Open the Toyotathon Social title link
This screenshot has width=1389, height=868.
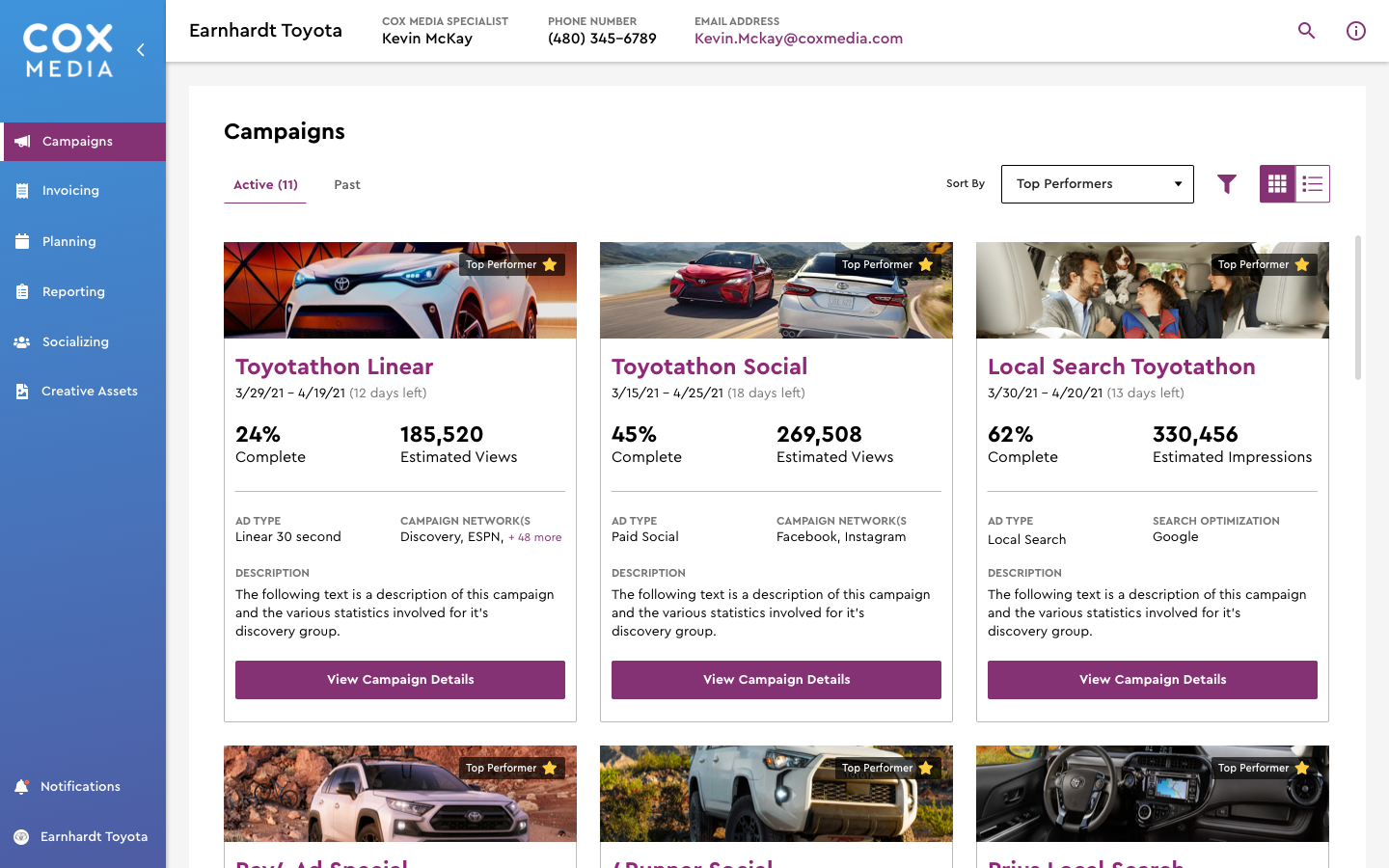pyautogui.click(x=710, y=366)
